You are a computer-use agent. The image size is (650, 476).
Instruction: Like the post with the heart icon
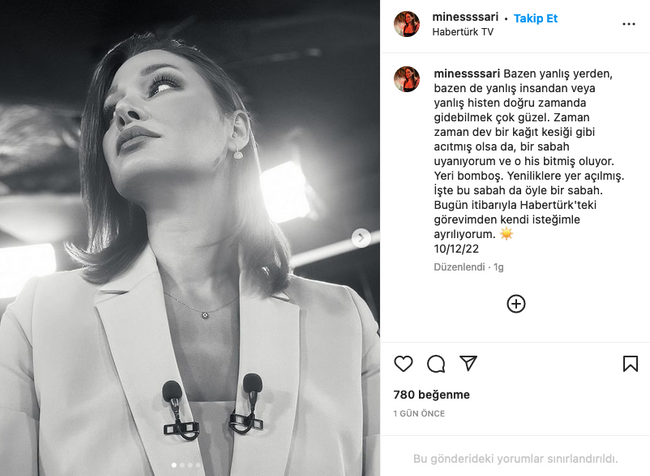pos(403,364)
